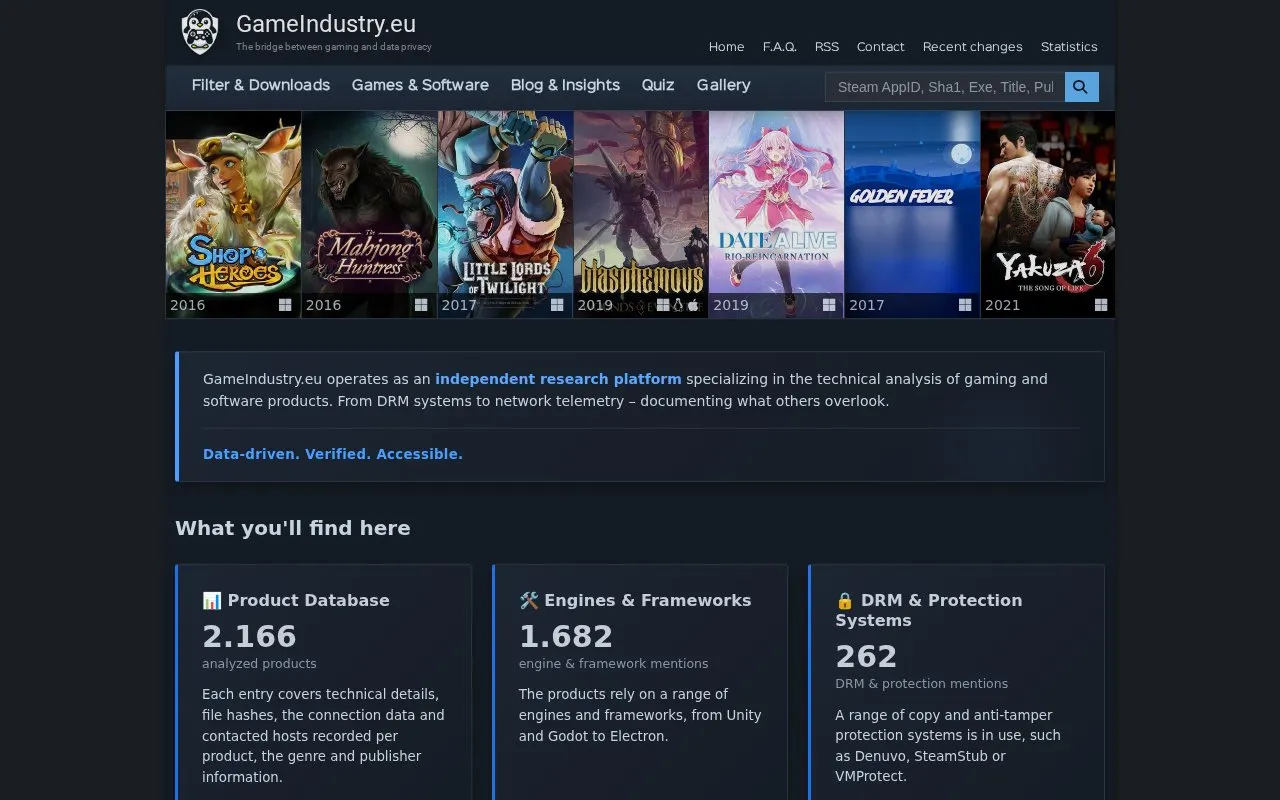Open the Yakuza 6 cover thumbnail

[1048, 214]
